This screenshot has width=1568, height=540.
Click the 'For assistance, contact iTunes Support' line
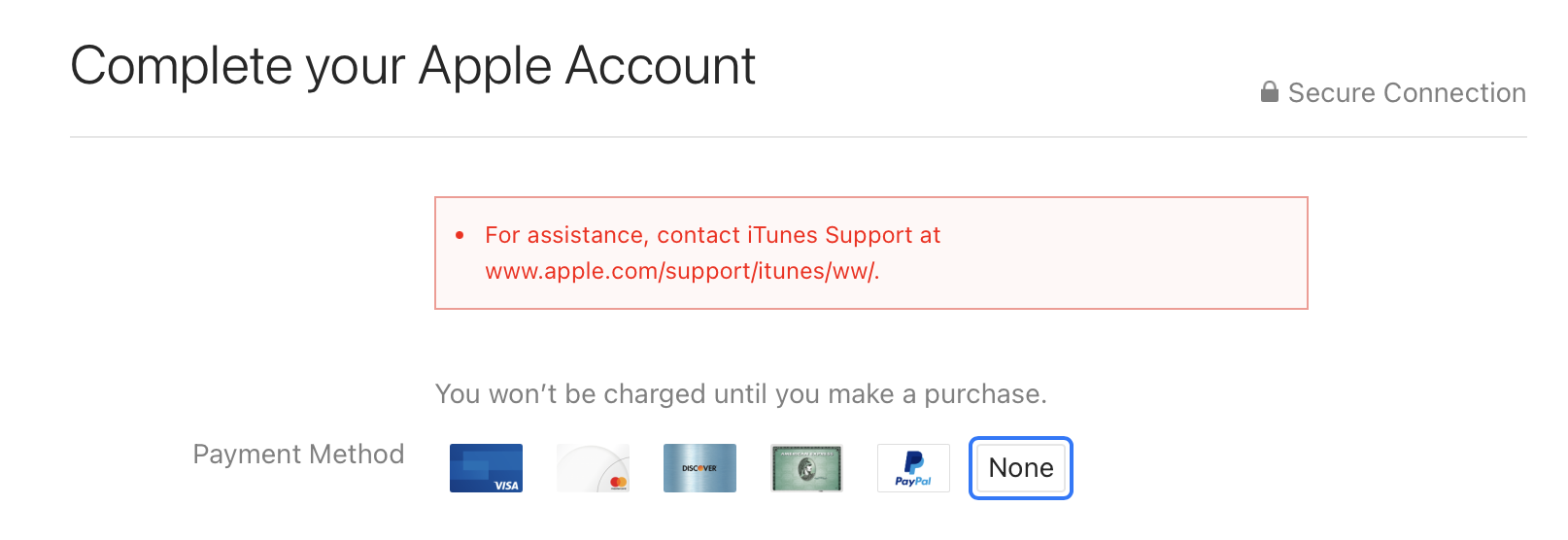coord(712,235)
